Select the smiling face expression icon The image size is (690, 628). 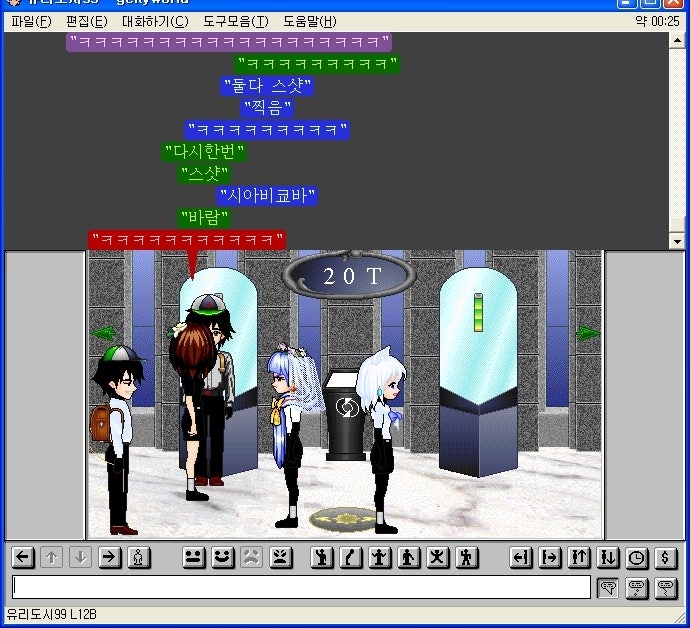click(223, 558)
